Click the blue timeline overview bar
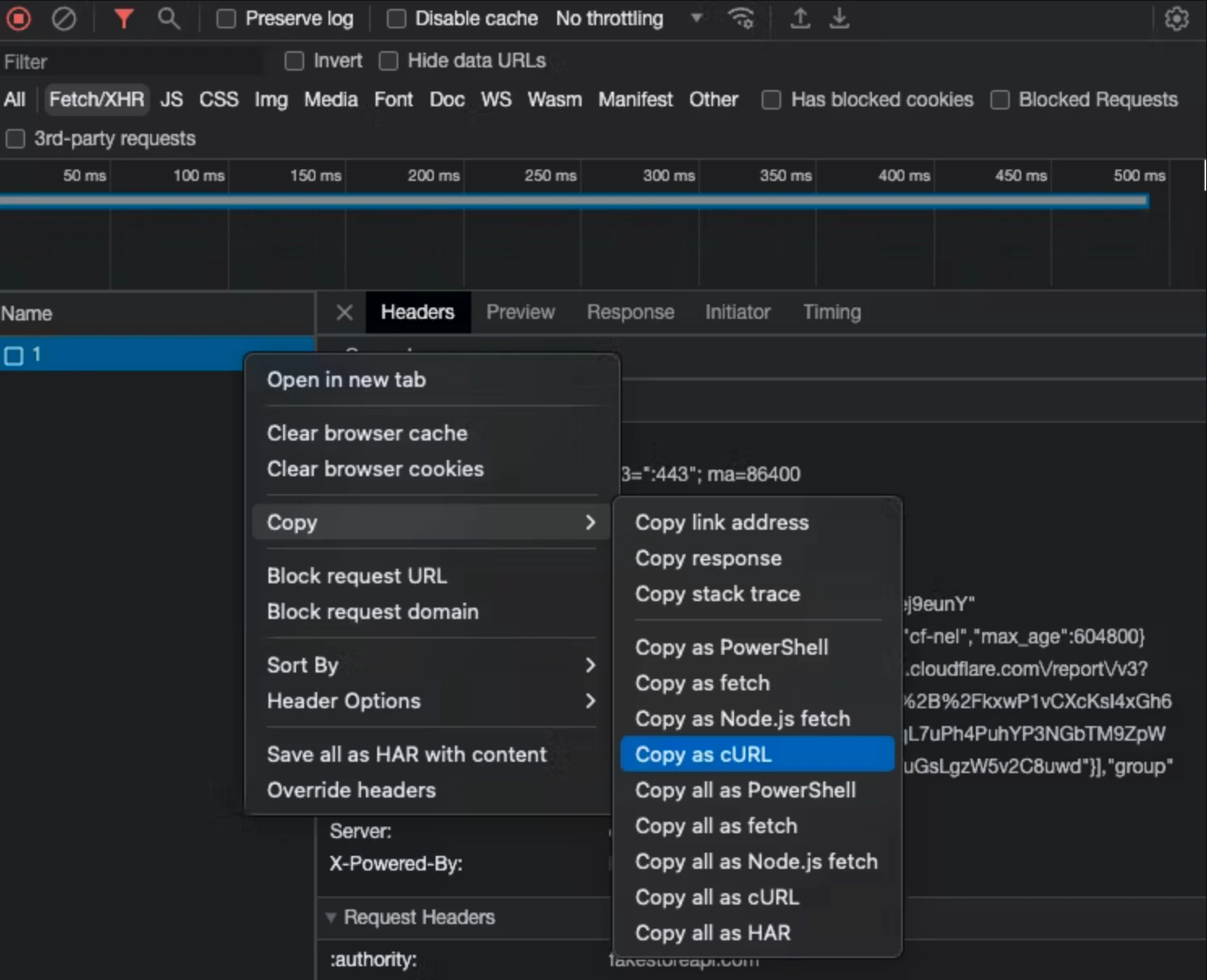Screen dimensions: 1207x980 point(573,201)
